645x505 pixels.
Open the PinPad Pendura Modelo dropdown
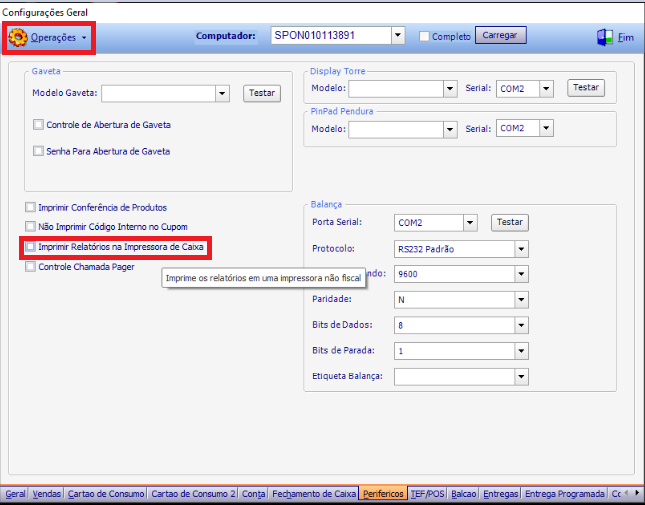450,130
